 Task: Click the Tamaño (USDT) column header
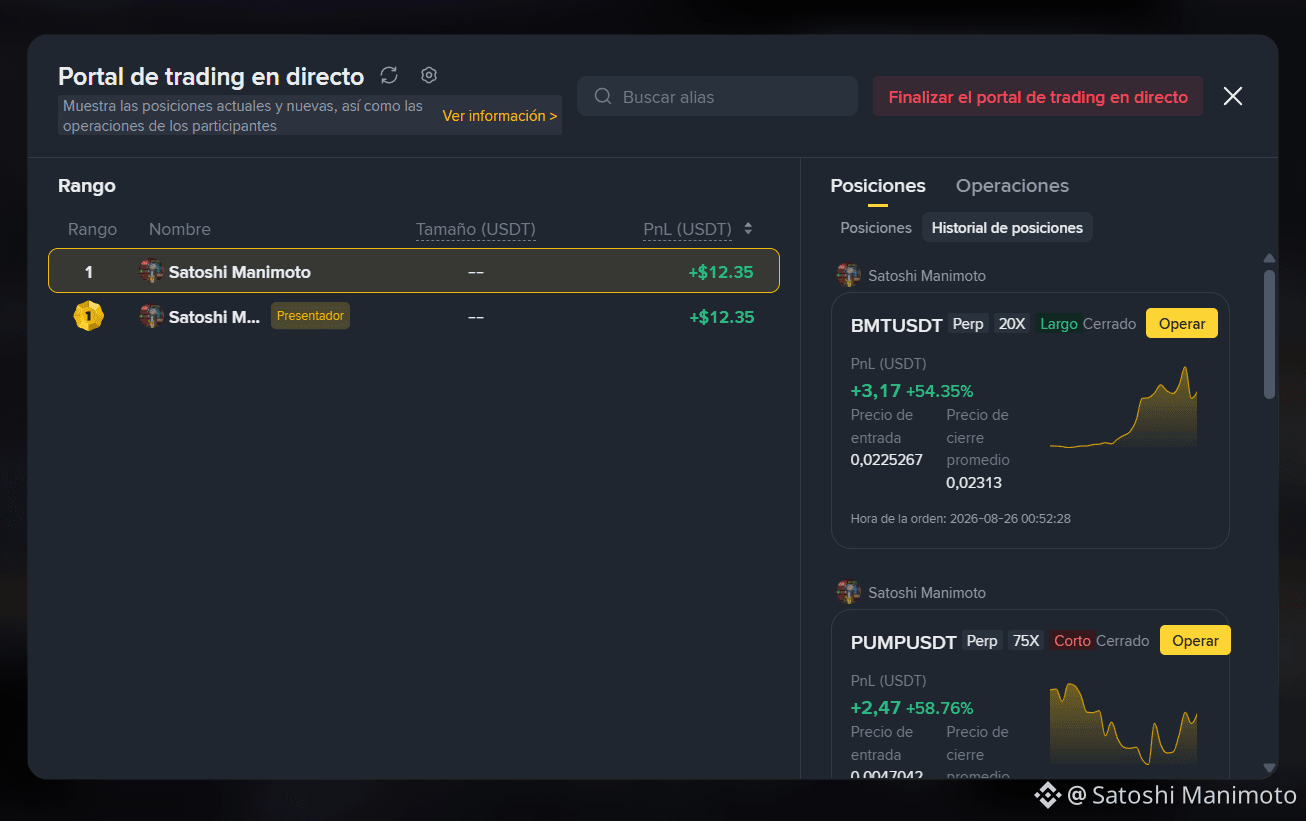click(476, 229)
